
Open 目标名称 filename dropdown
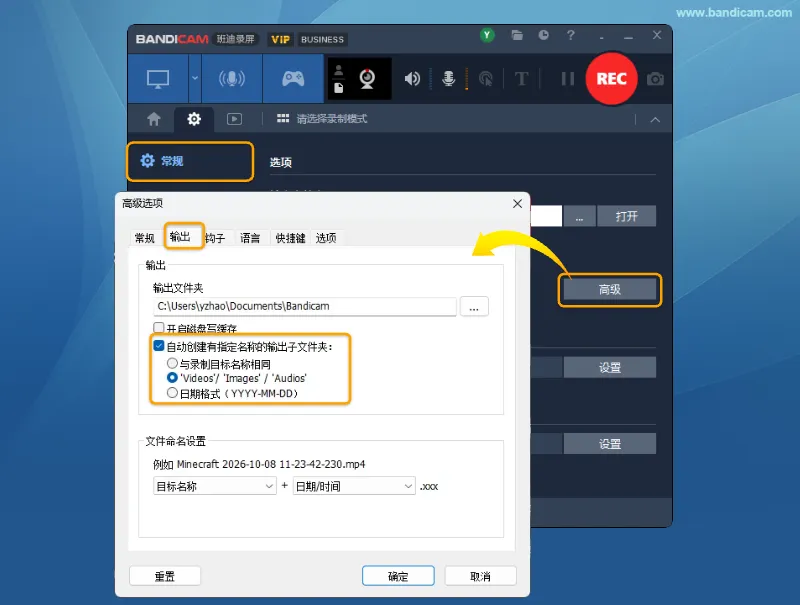pos(215,486)
